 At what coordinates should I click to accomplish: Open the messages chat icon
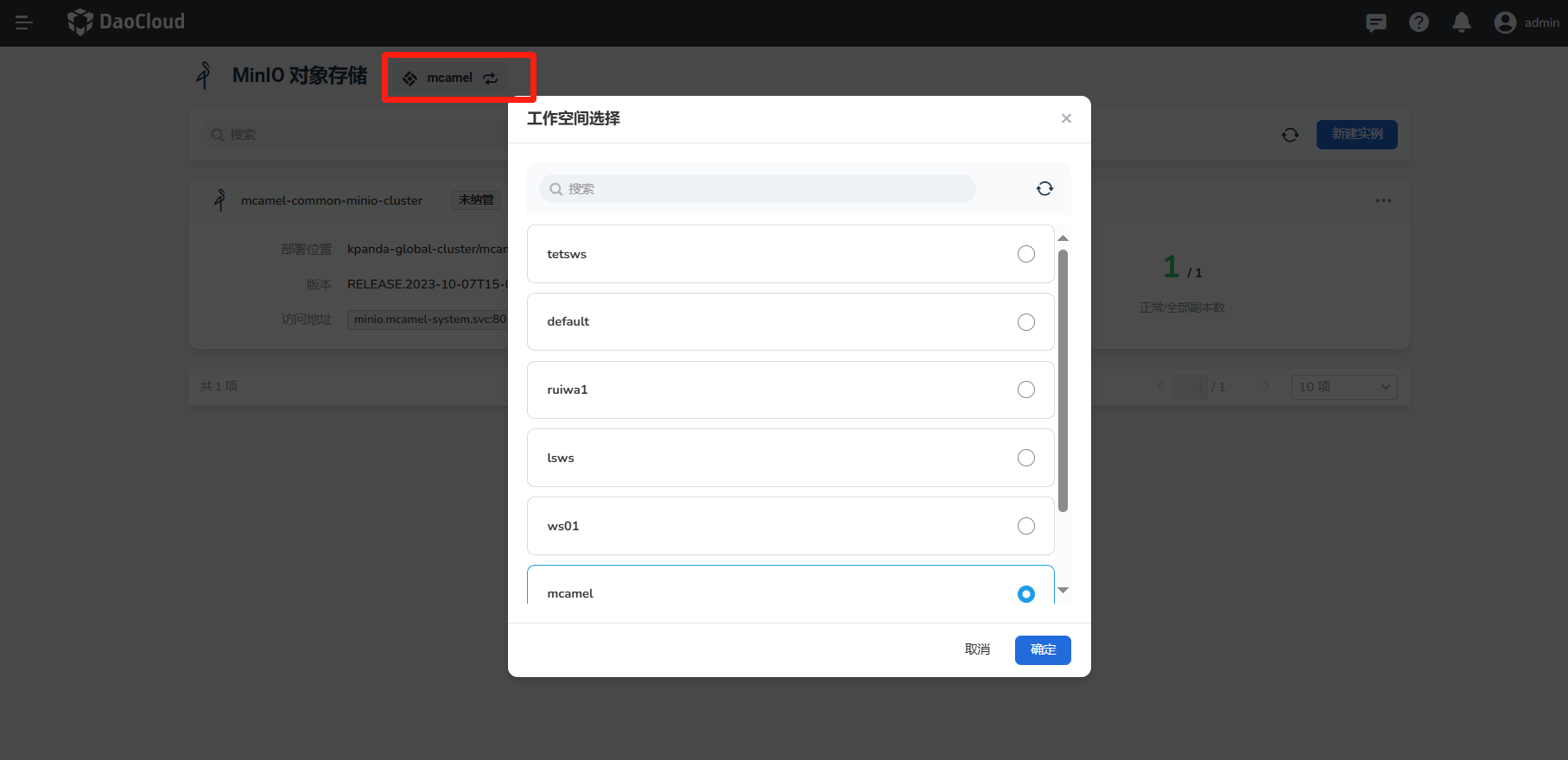(x=1376, y=22)
